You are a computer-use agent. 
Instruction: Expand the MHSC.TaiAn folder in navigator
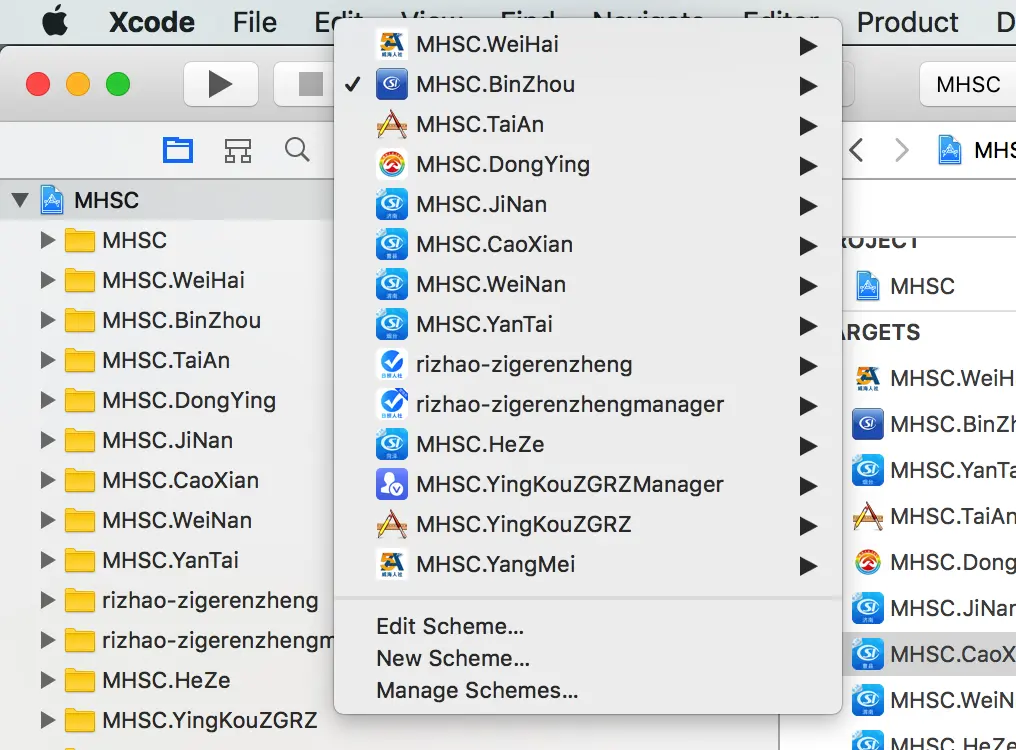(47, 360)
